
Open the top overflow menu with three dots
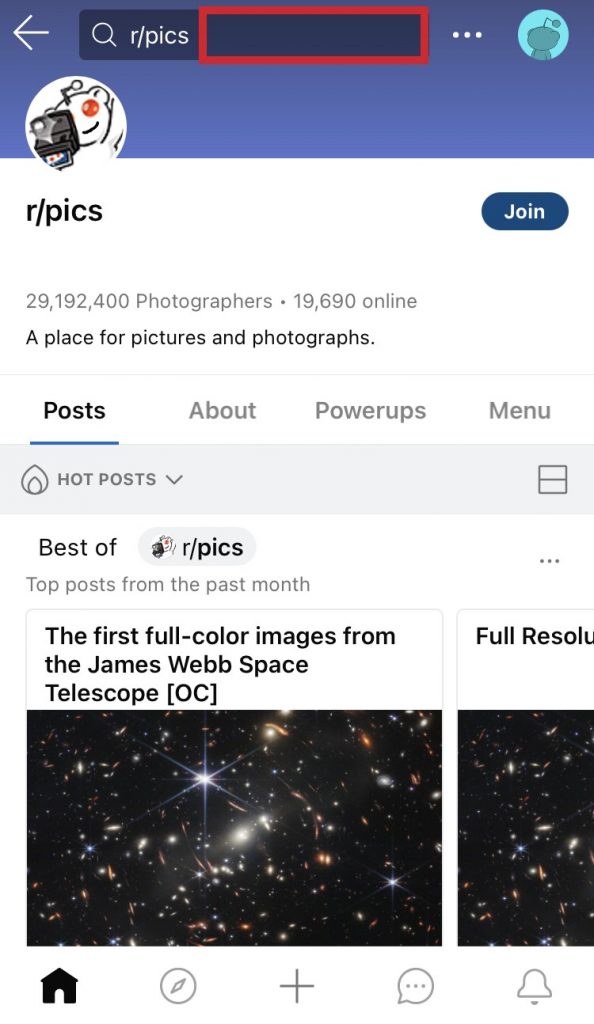[468, 35]
